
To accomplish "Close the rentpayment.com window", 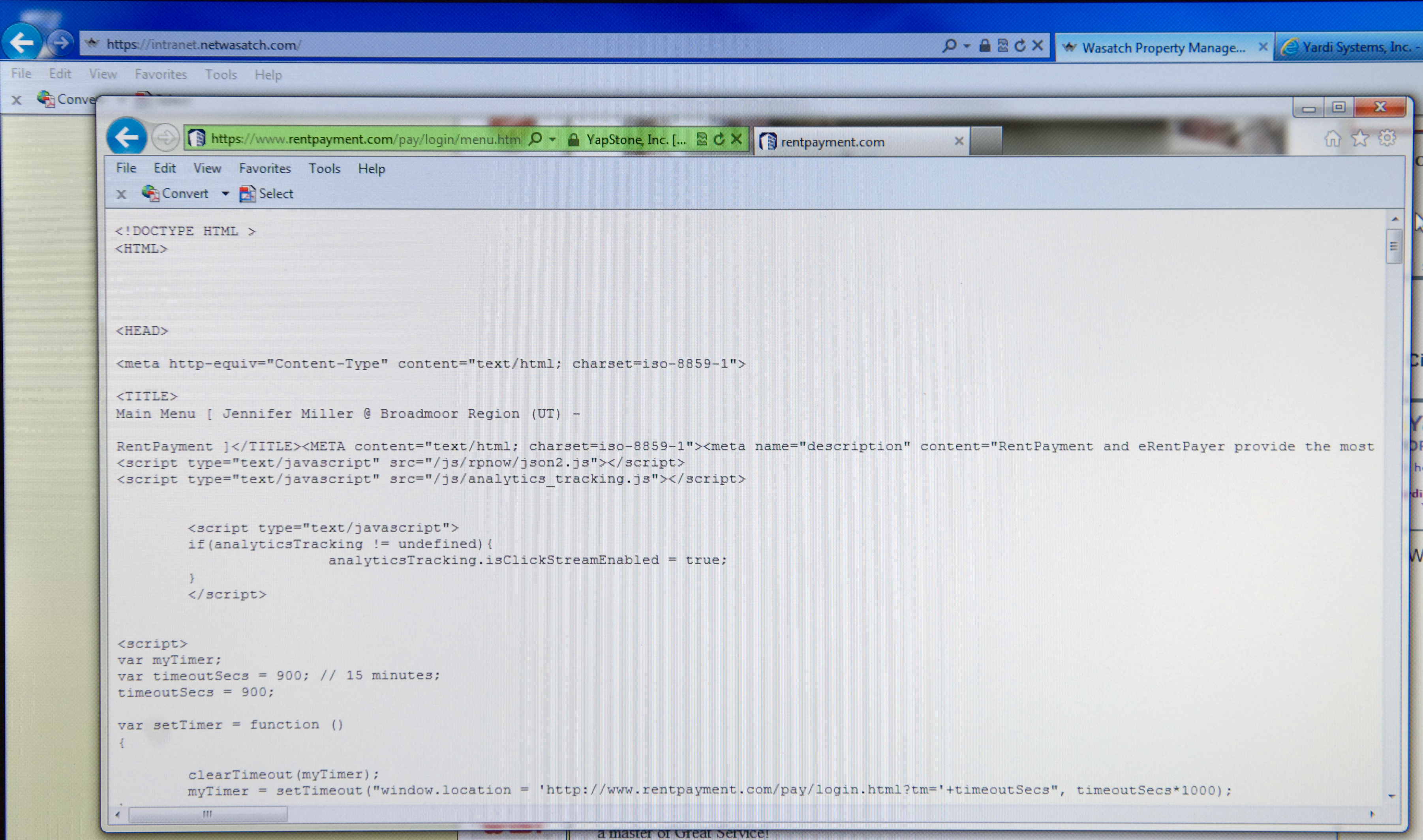I will click(x=1380, y=107).
